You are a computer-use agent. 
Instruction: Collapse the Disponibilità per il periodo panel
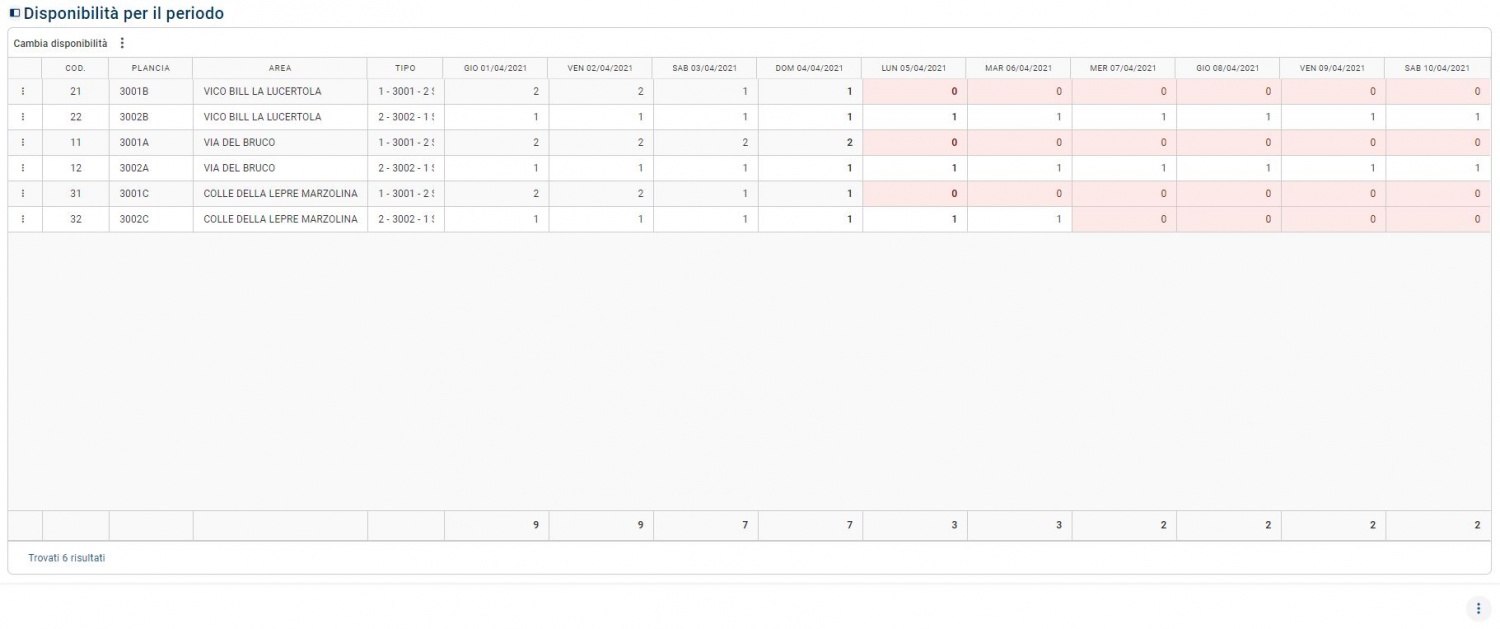(x=15, y=14)
